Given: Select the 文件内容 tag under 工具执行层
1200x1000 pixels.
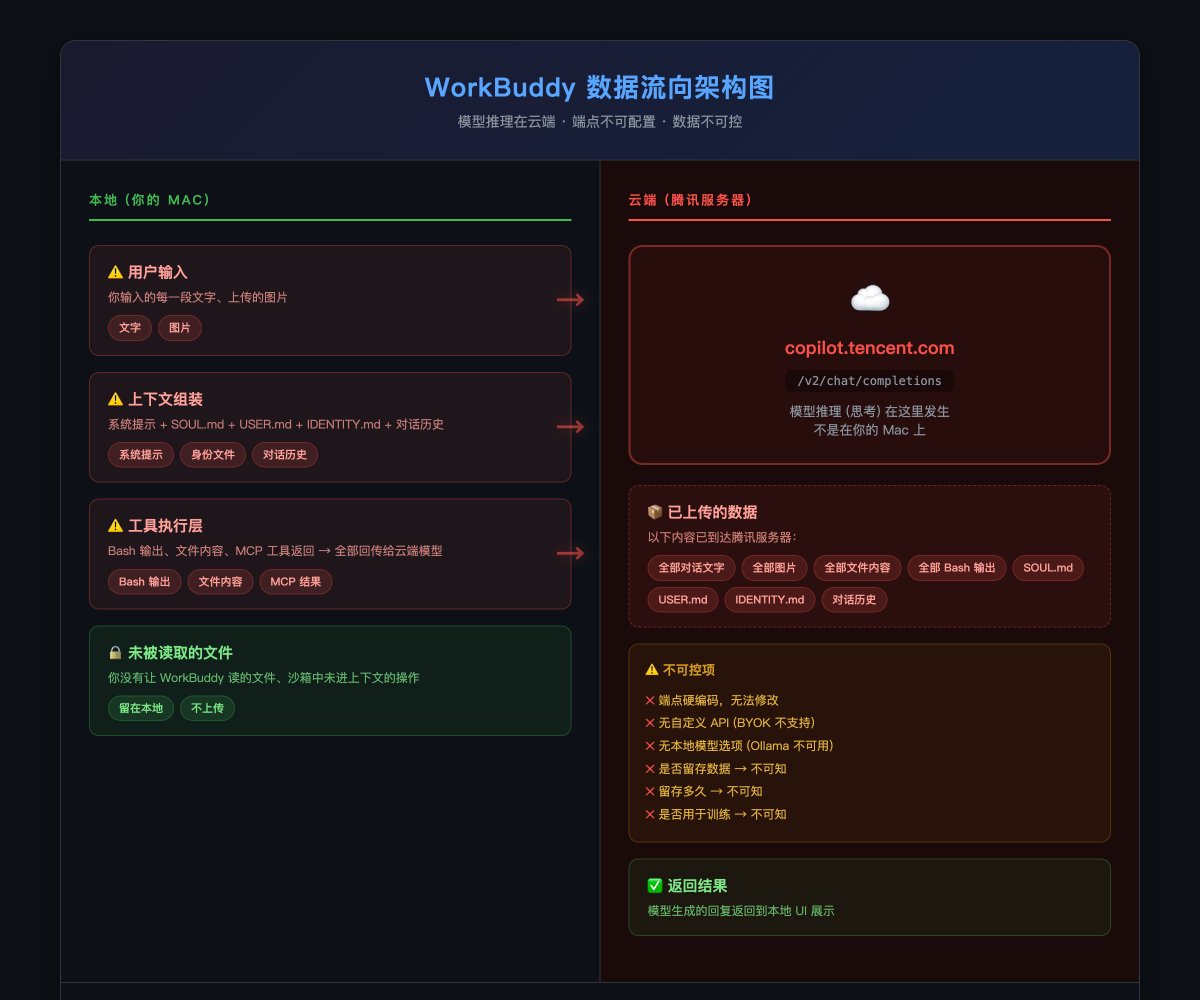Looking at the screenshot, I should (x=220, y=581).
